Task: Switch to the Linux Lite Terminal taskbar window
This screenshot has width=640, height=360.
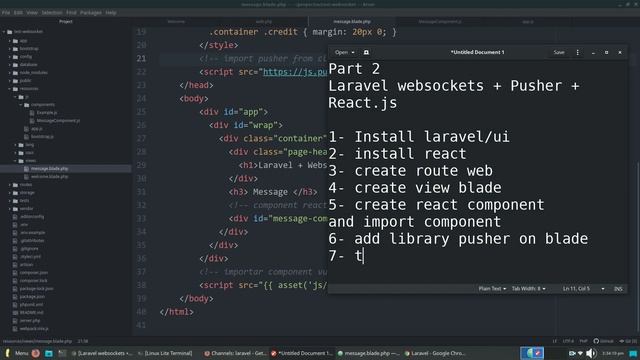Action: (x=165, y=353)
